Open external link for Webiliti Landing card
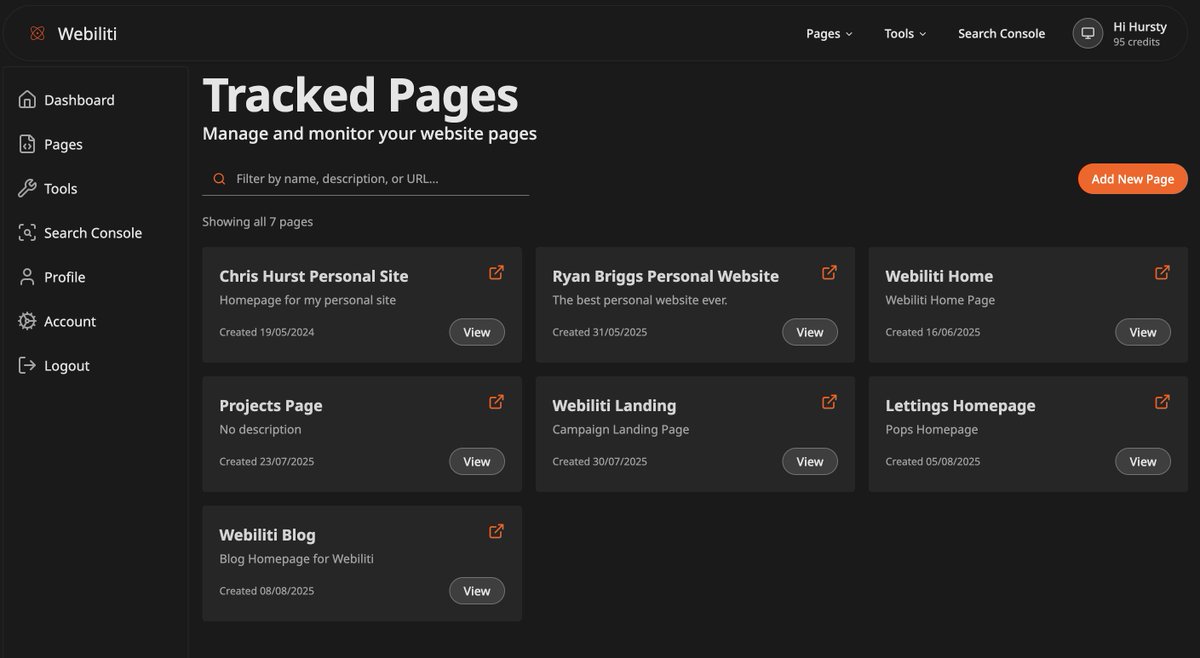This screenshot has height=658, width=1200. click(829, 402)
